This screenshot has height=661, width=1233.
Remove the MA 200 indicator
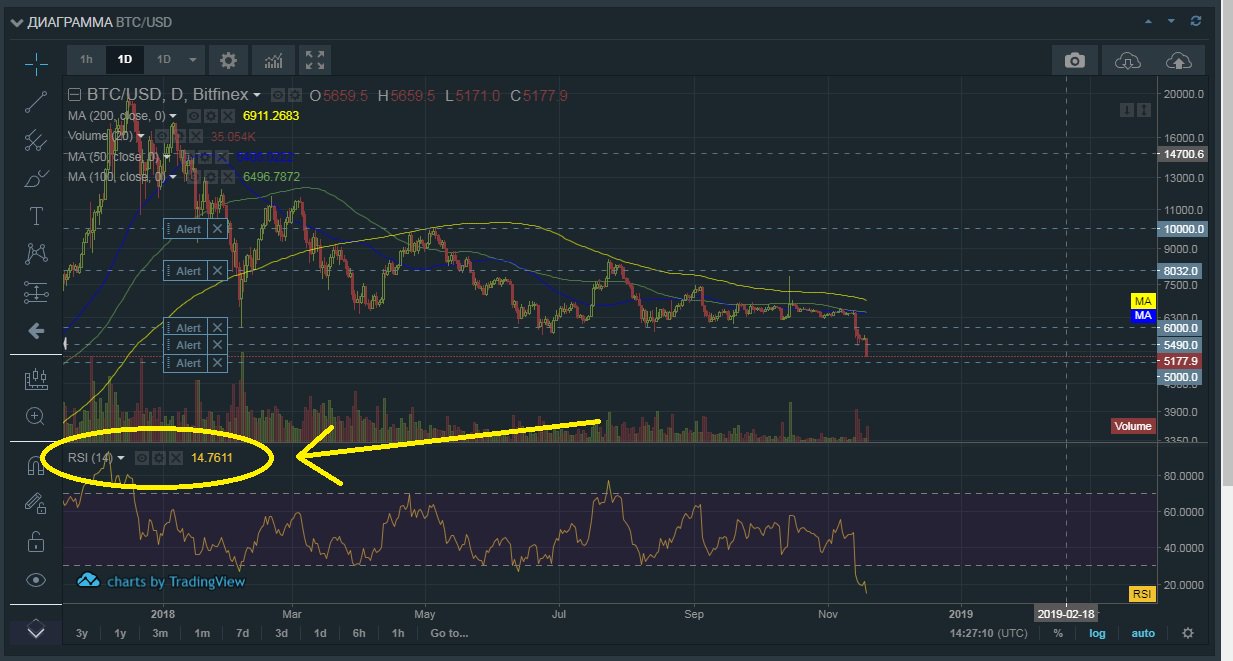point(228,116)
